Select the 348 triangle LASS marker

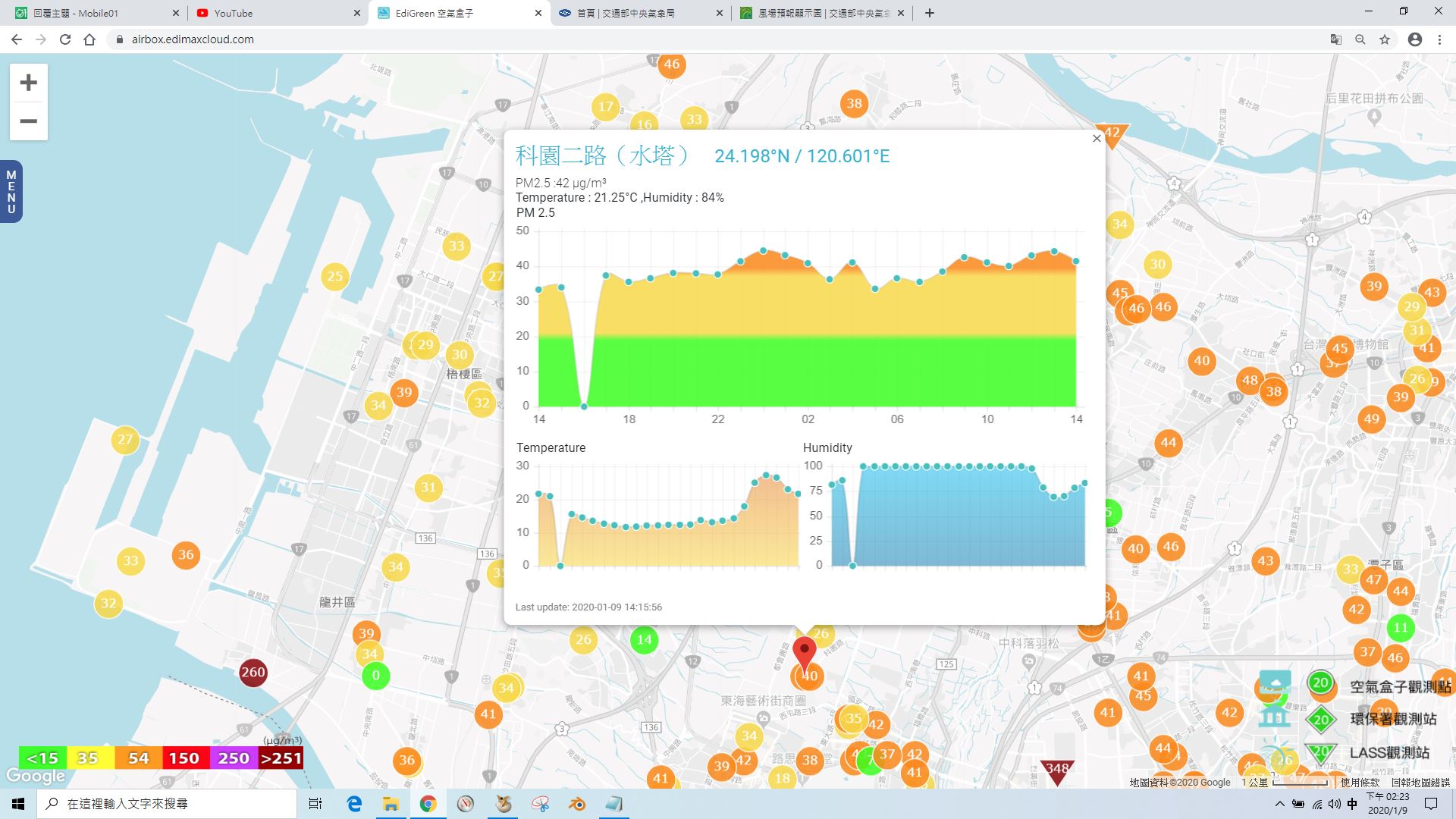tap(1057, 770)
